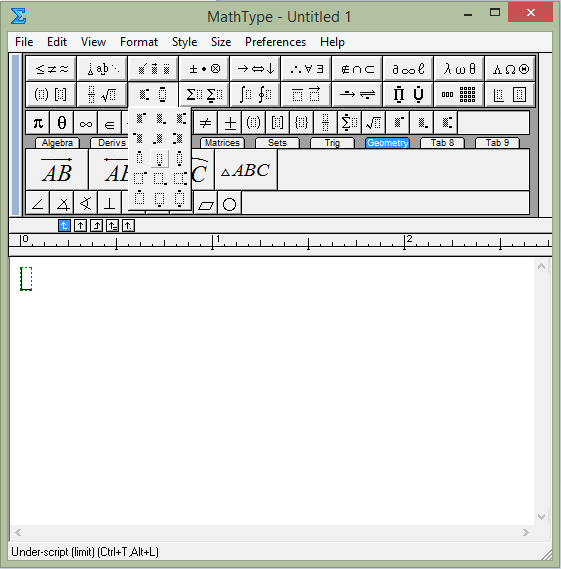Screen dimensions: 561x569
Task: Insert over-script limit template
Action: pyautogui.click(x=140, y=158)
